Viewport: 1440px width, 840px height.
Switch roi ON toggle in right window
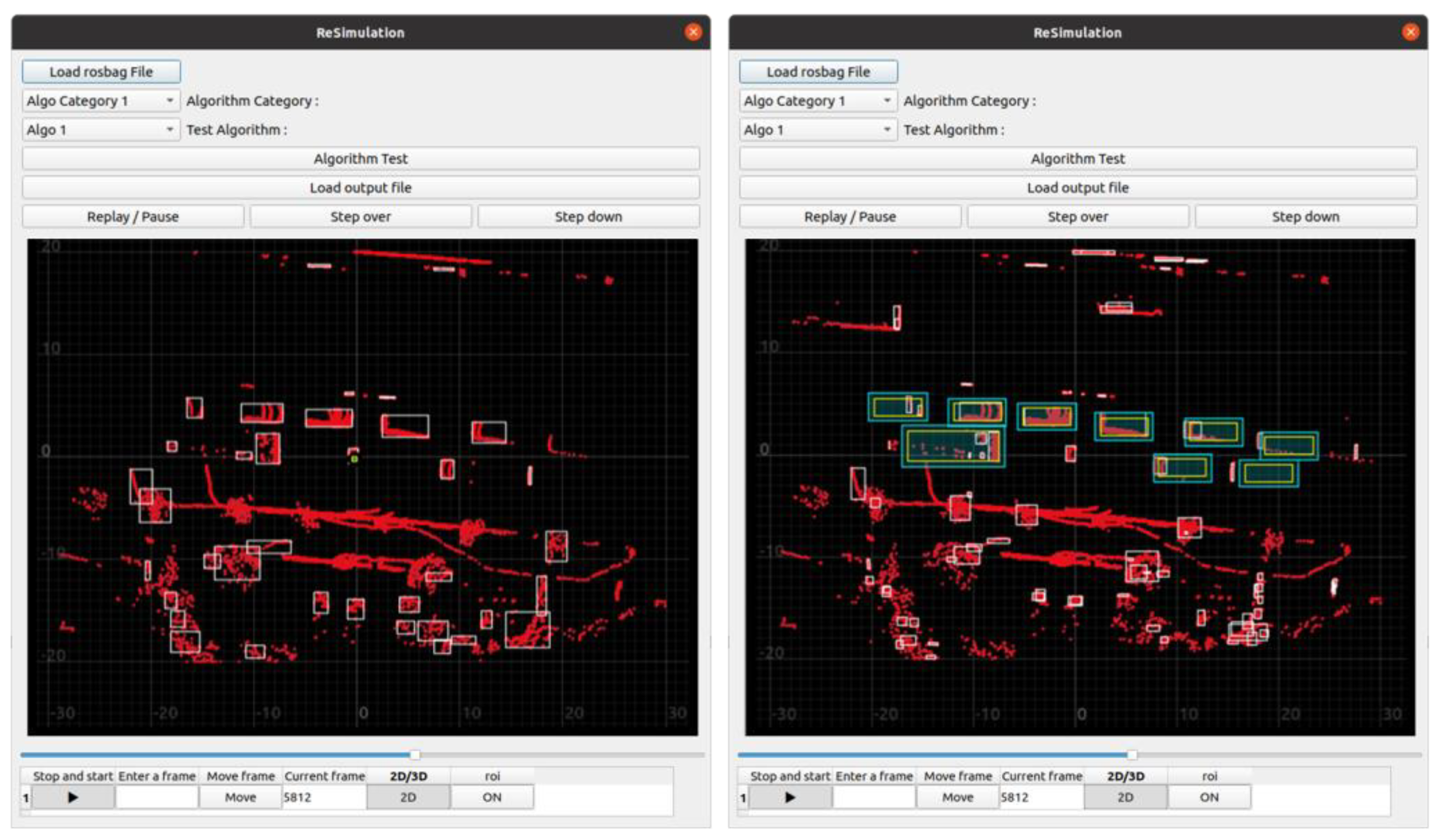pos(1208,797)
